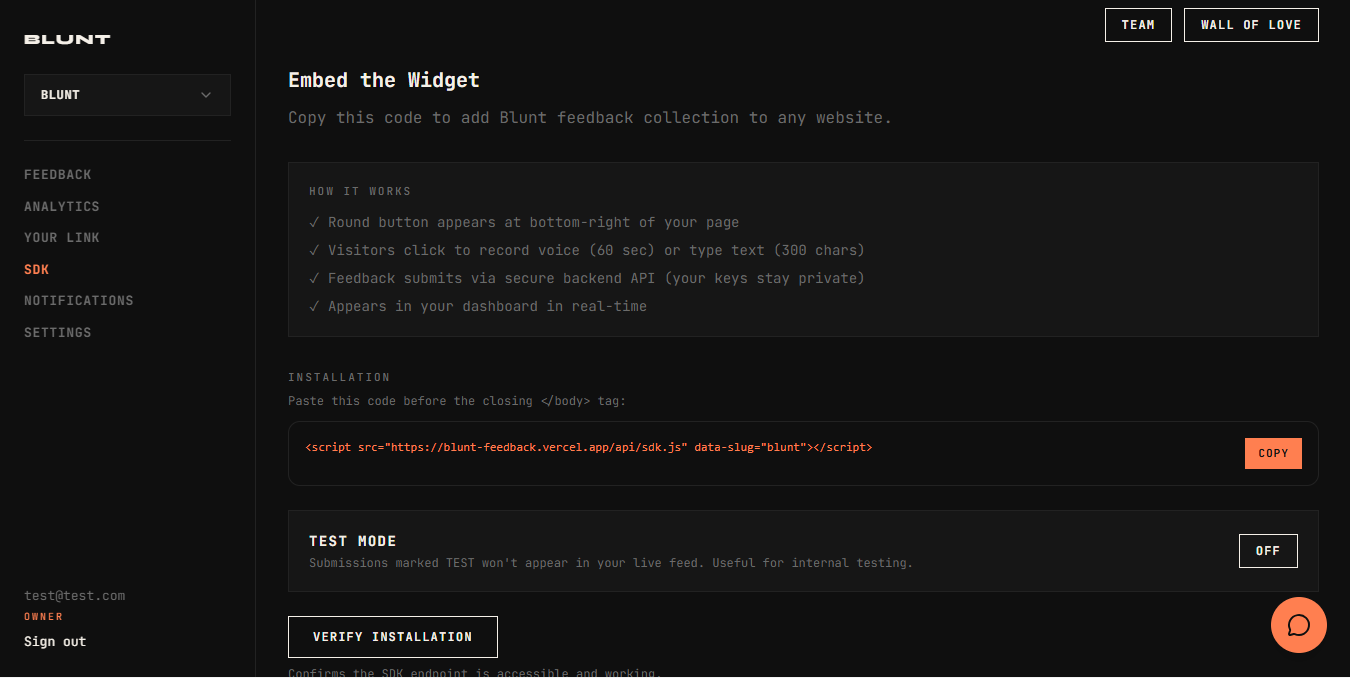Click the OWNER role label
Viewport: 1350px width, 678px height.
point(44,617)
